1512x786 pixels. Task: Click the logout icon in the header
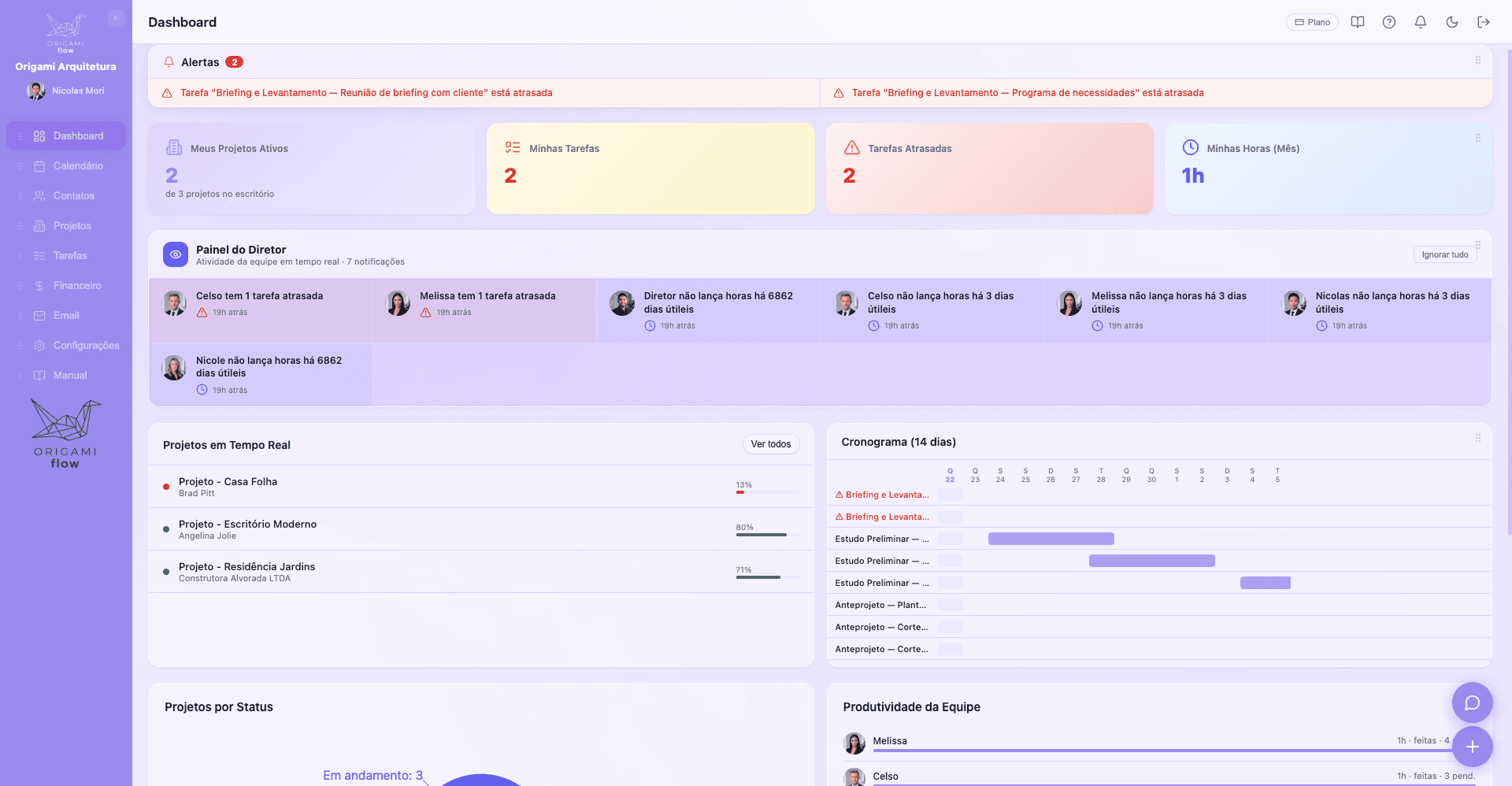click(1484, 22)
